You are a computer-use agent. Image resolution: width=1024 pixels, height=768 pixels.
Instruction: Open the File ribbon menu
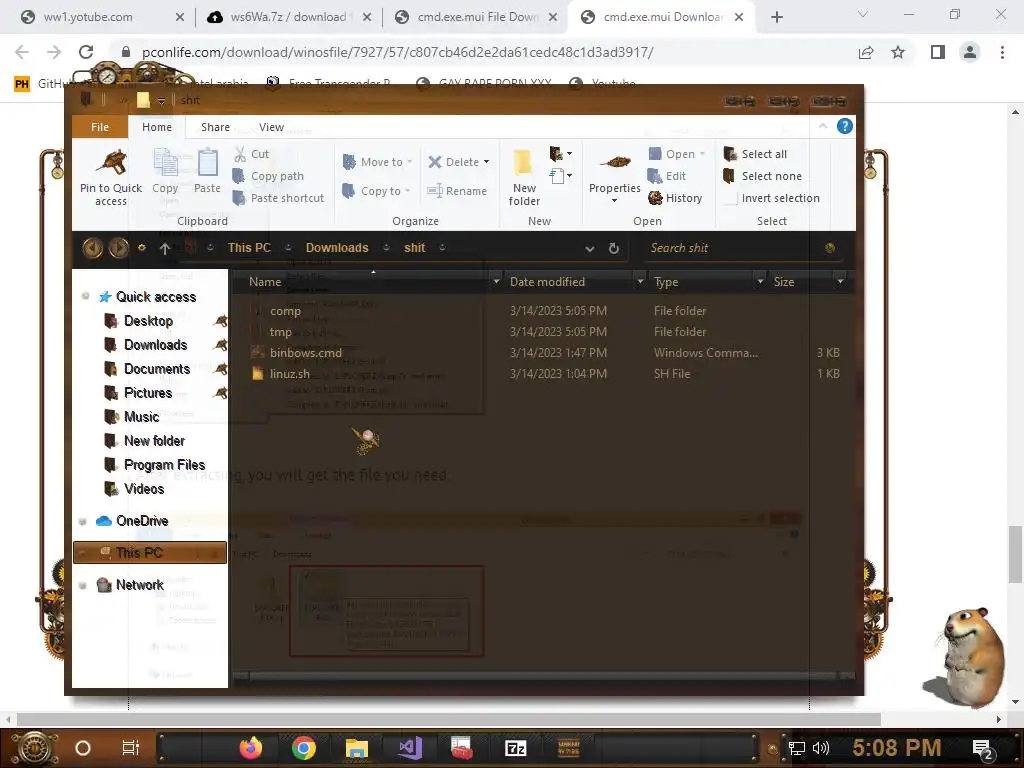100,127
